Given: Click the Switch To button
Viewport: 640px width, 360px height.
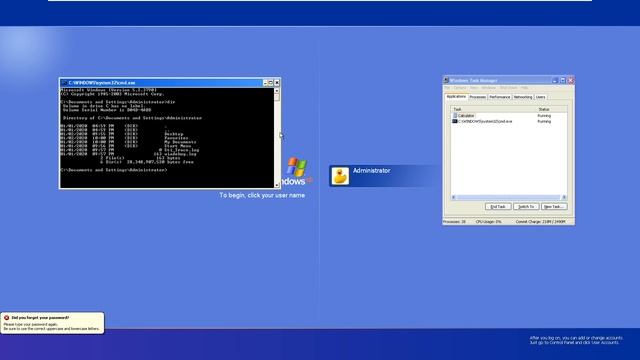Looking at the screenshot, I should 526,207.
